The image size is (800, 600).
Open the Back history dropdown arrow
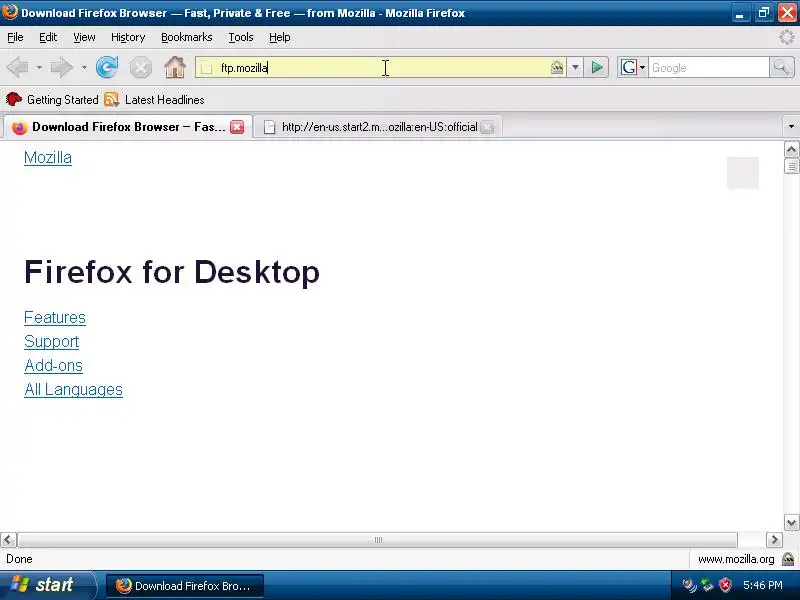point(39,67)
